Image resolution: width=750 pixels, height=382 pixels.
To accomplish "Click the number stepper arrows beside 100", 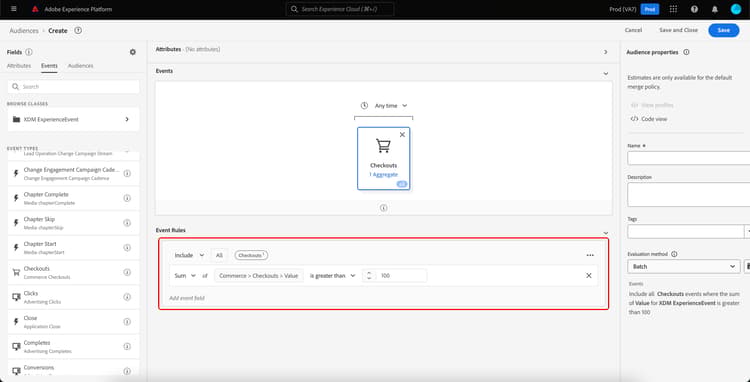I will click(369, 275).
